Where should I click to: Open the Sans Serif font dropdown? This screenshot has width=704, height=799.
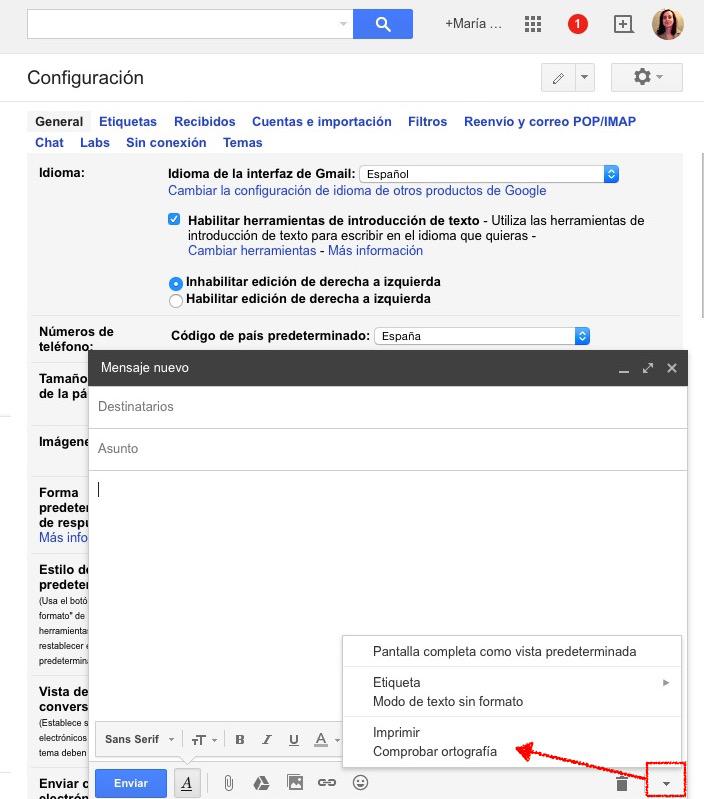[x=140, y=740]
